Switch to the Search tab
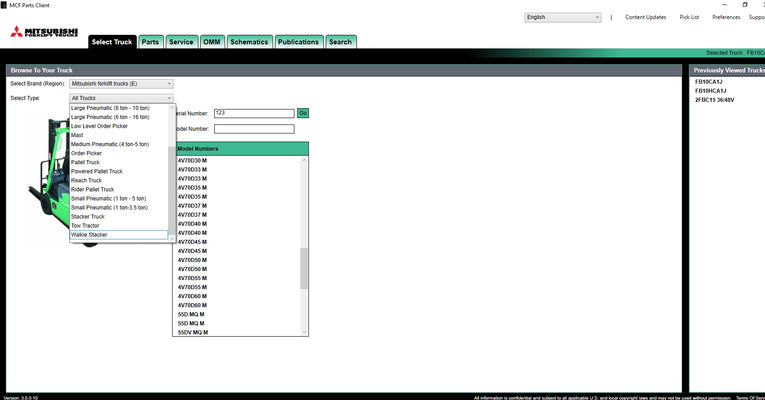765x400 pixels. [x=340, y=42]
